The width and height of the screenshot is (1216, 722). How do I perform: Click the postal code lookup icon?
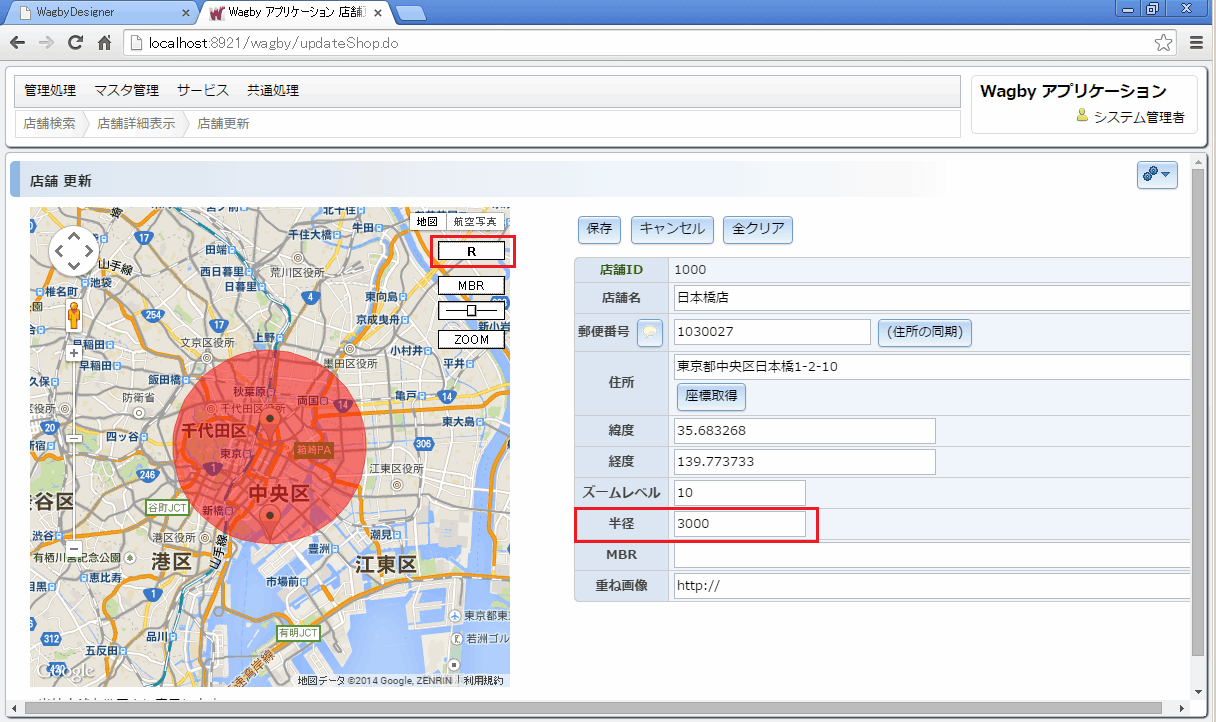(x=651, y=332)
